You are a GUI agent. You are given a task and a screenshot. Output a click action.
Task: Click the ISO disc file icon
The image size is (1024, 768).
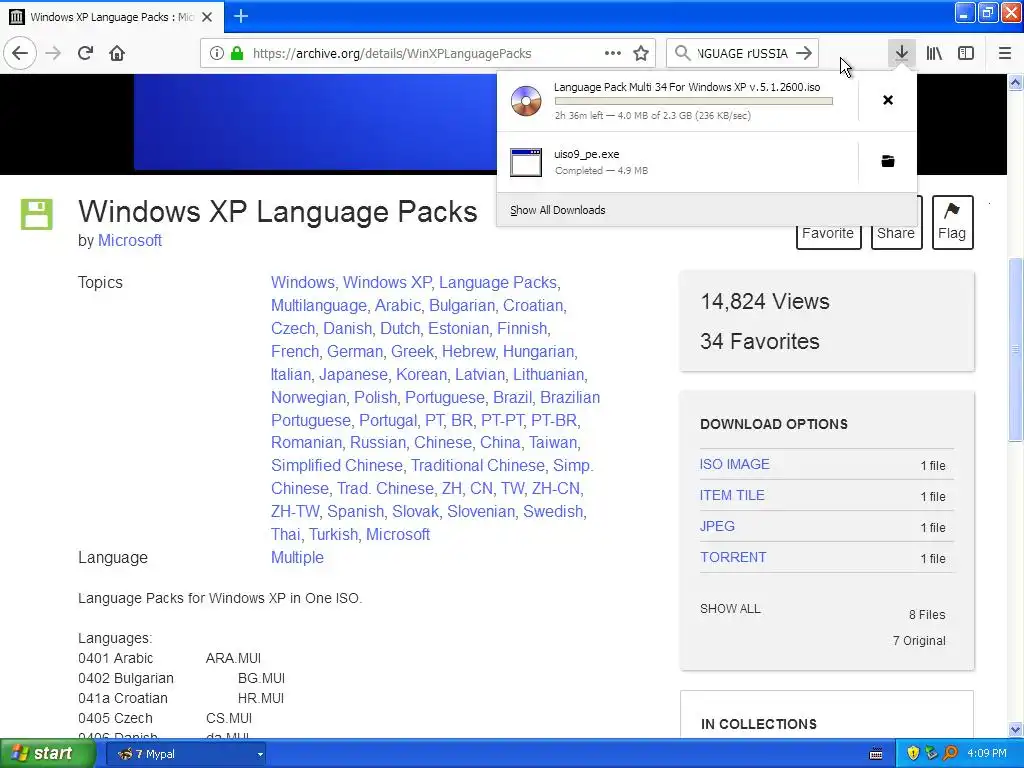click(x=526, y=101)
